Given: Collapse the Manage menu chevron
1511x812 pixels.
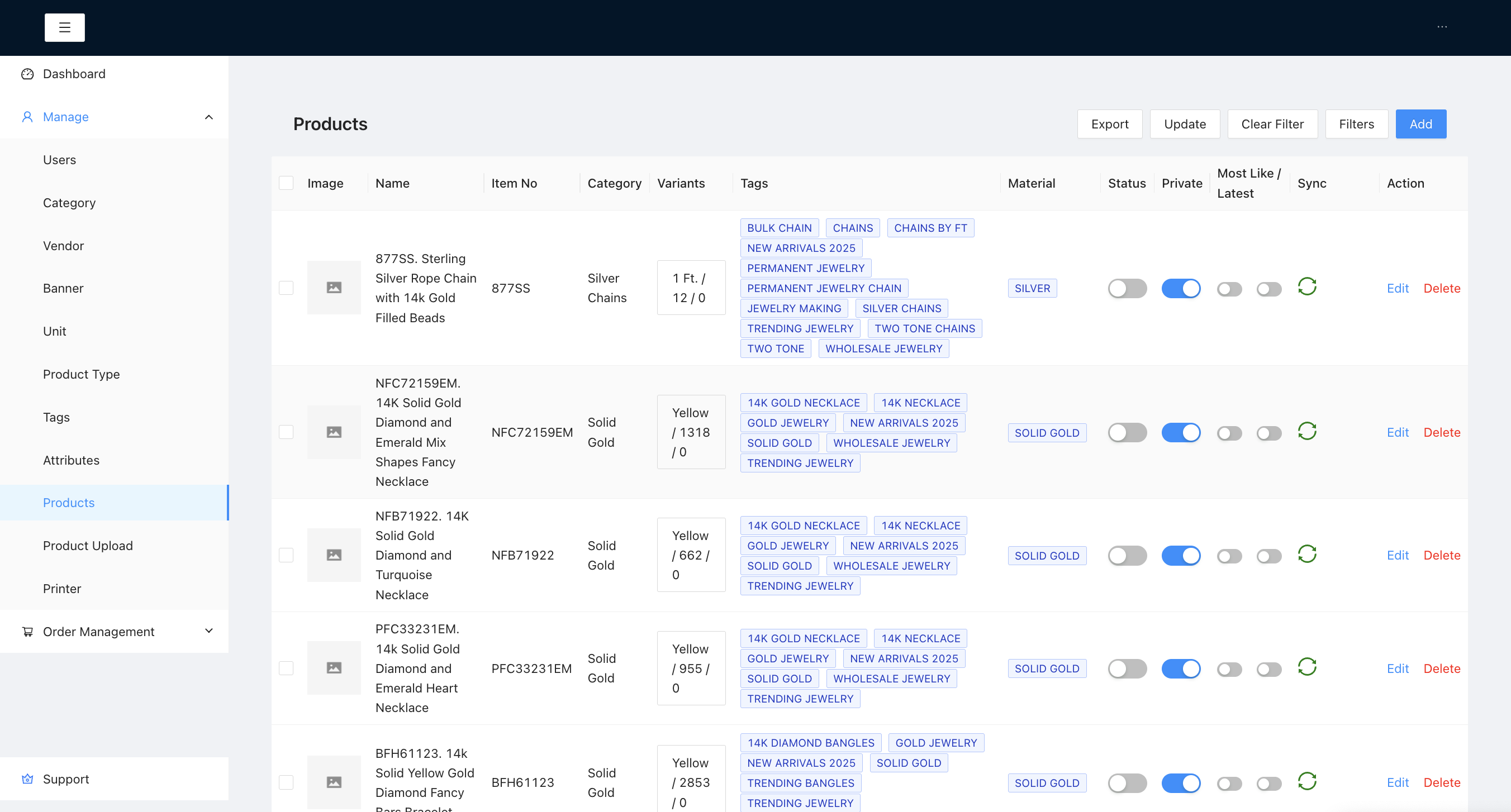Looking at the screenshot, I should [209, 117].
